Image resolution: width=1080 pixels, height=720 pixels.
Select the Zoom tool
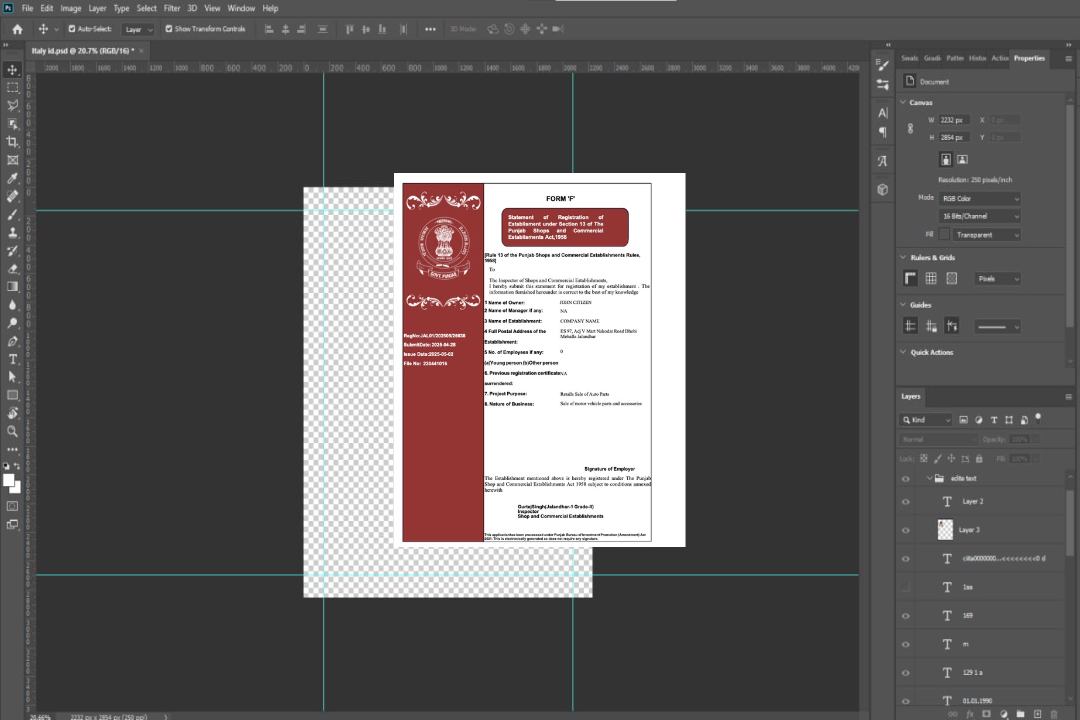(12, 431)
